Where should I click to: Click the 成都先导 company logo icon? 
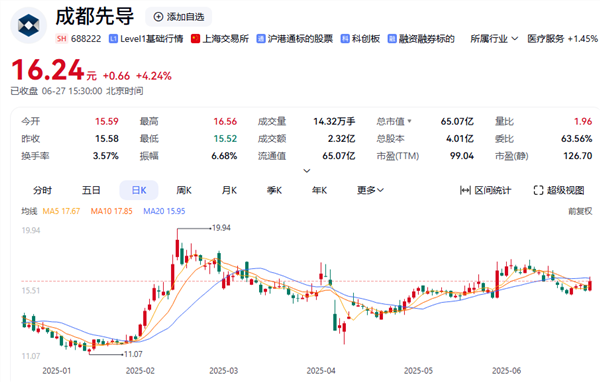pos(29,25)
